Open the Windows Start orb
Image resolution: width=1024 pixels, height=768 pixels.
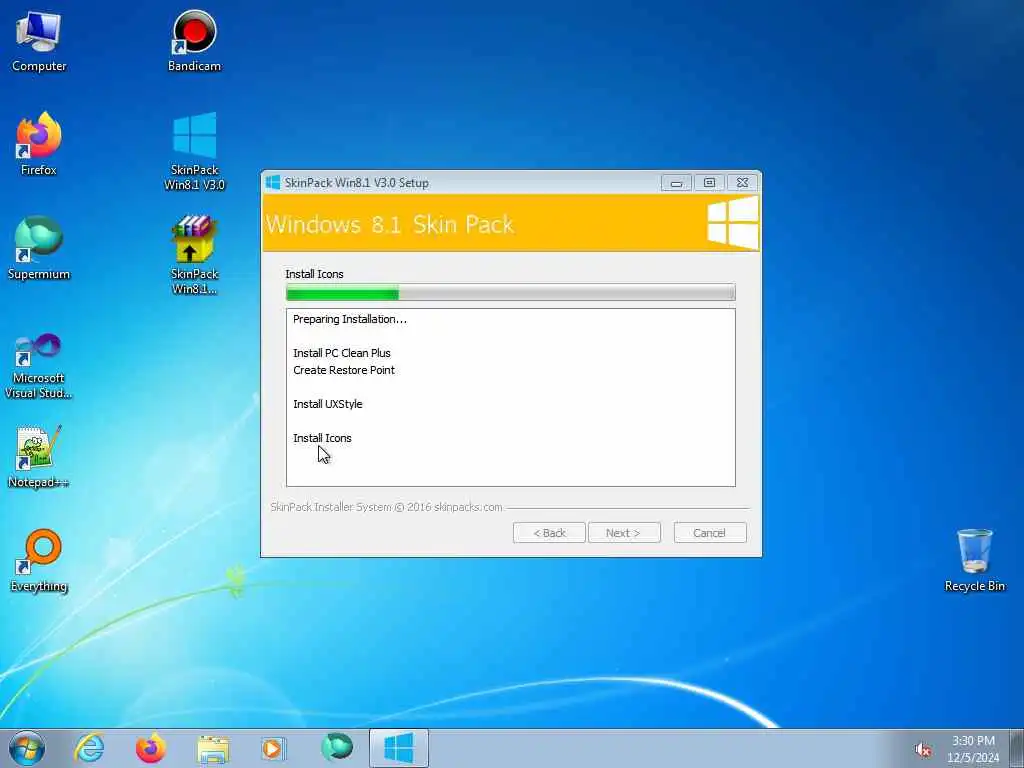[x=27, y=748]
